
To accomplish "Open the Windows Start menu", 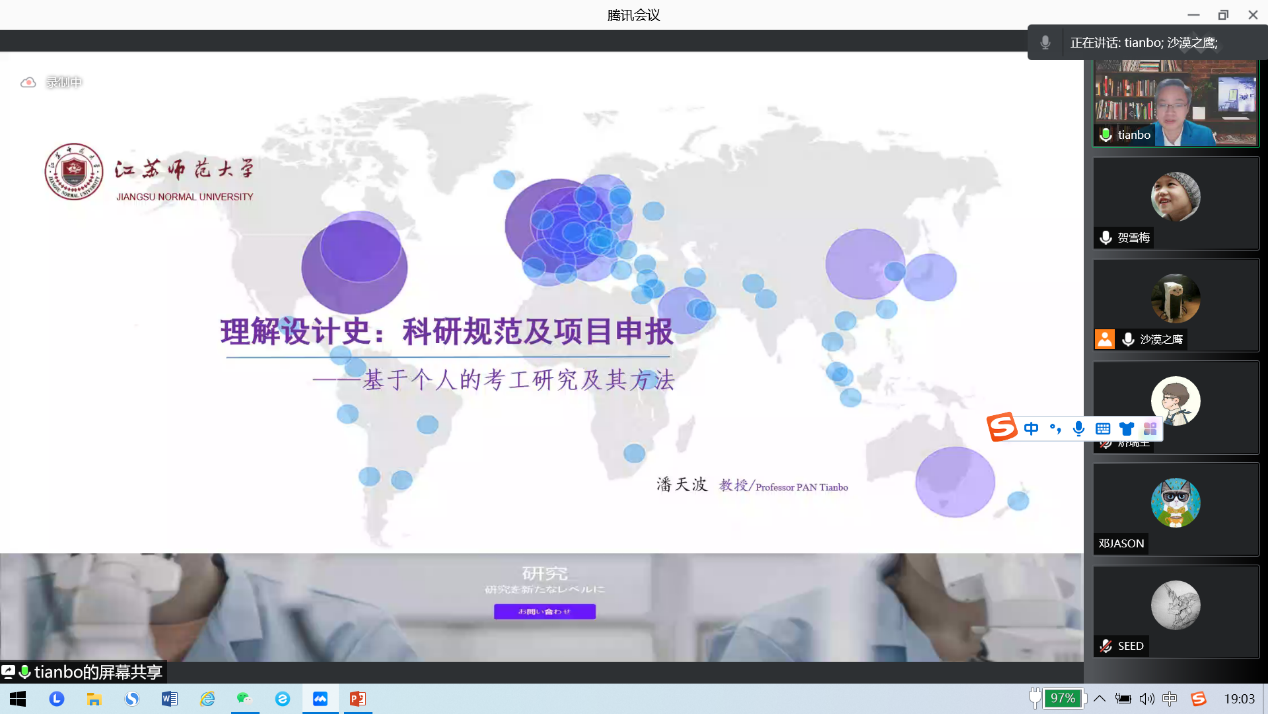I will (18, 699).
